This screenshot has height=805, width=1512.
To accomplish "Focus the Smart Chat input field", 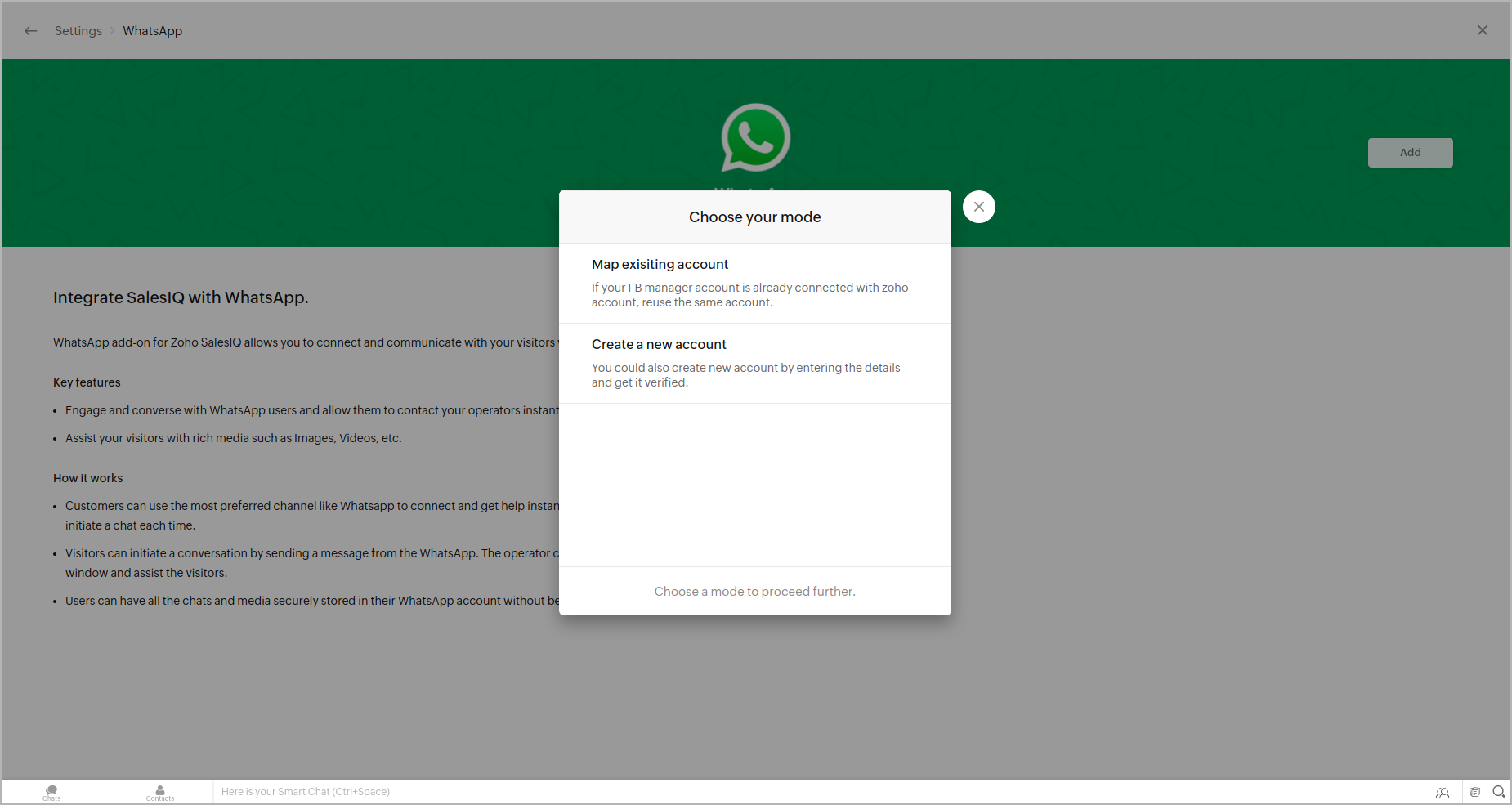I will [x=820, y=792].
